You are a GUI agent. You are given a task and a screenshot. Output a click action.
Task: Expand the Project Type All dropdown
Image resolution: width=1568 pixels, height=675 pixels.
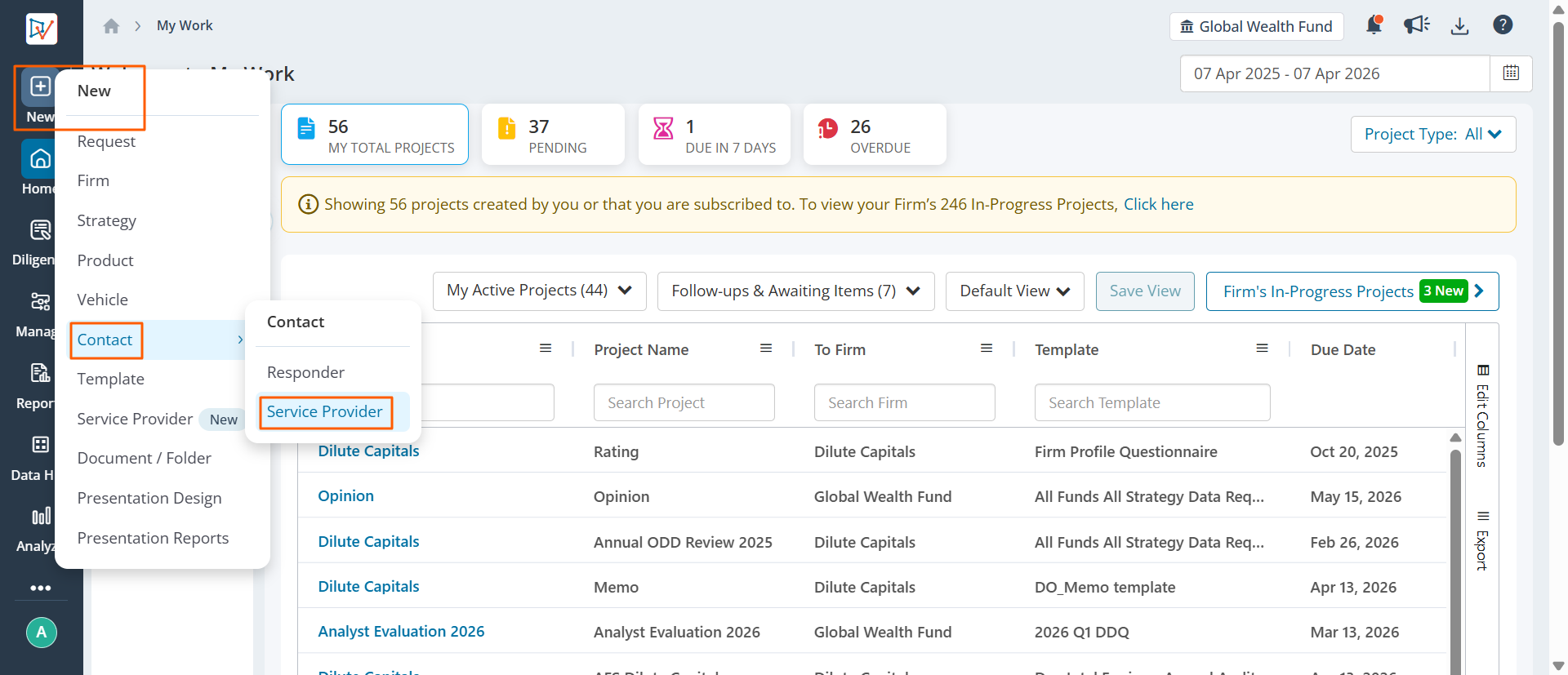tap(1433, 134)
